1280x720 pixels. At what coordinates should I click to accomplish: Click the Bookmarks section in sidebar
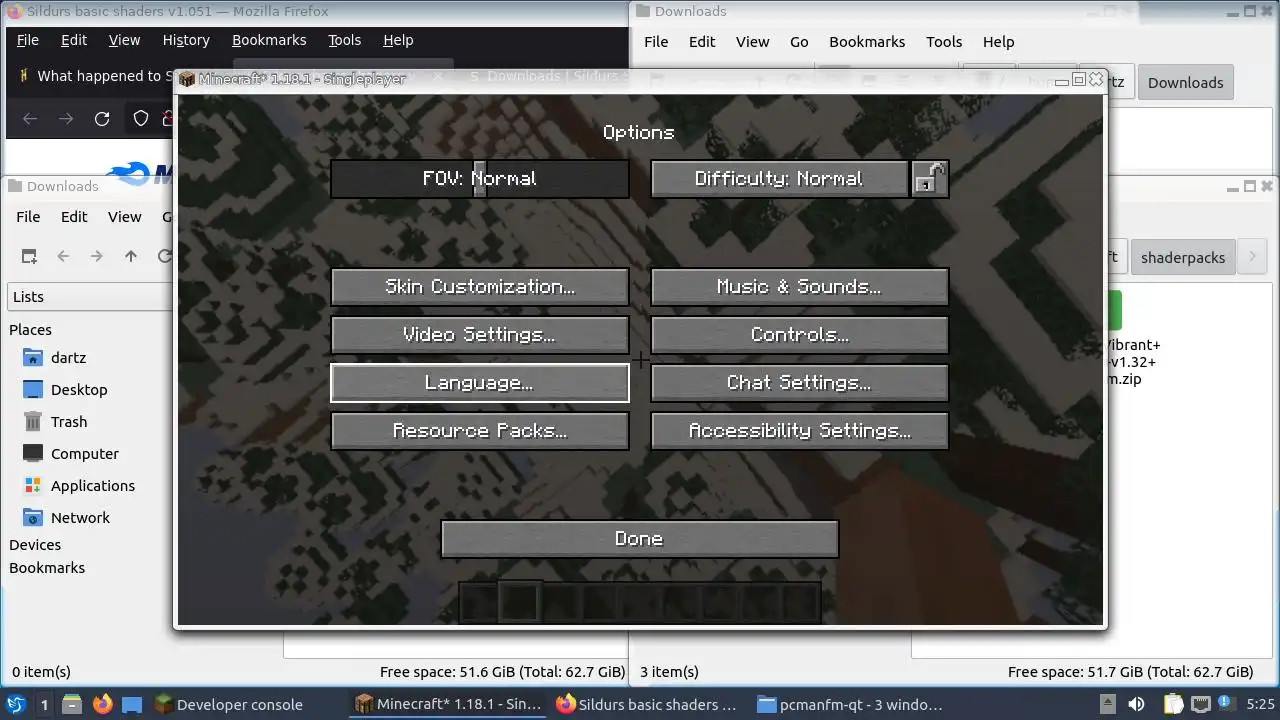(x=47, y=568)
